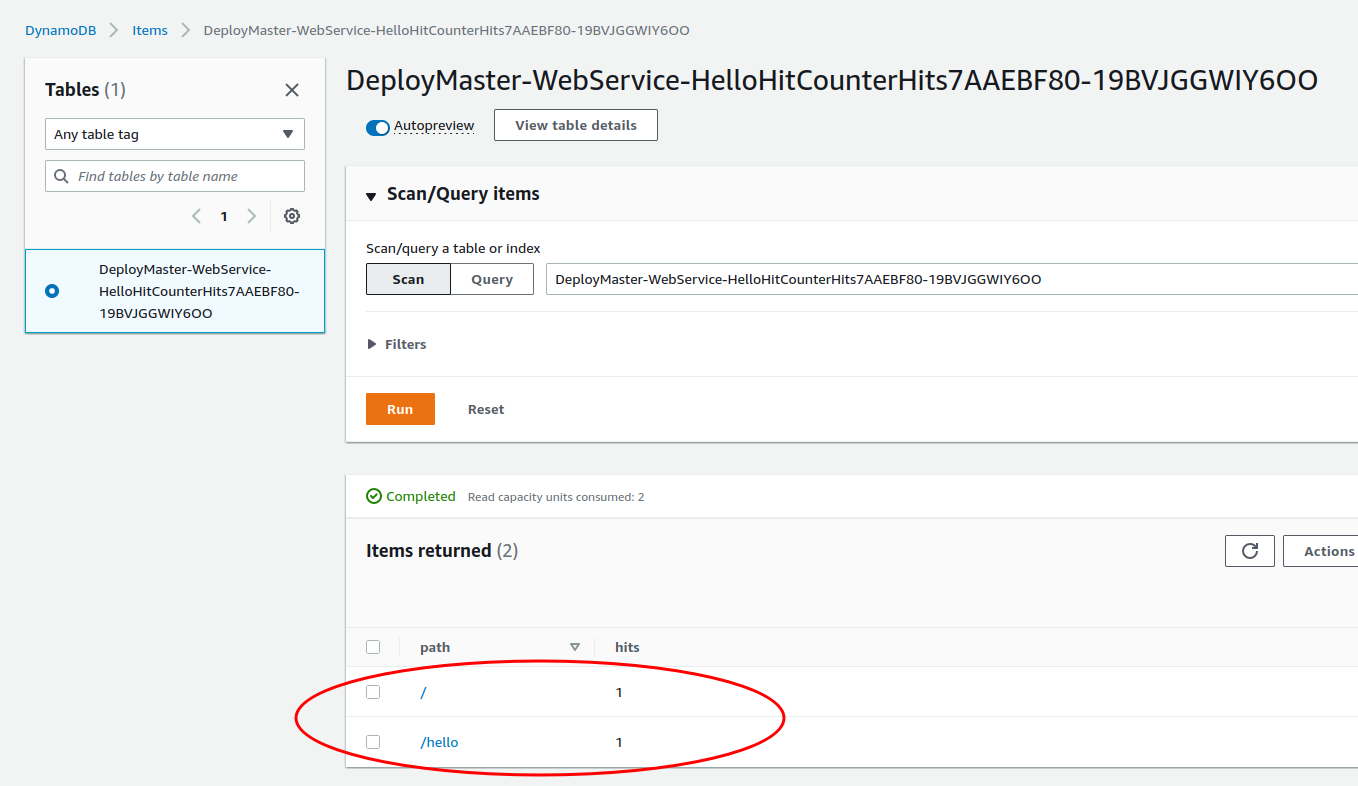The width and height of the screenshot is (1358, 786).
Task: Open the /hello item link
Action: pos(439,742)
